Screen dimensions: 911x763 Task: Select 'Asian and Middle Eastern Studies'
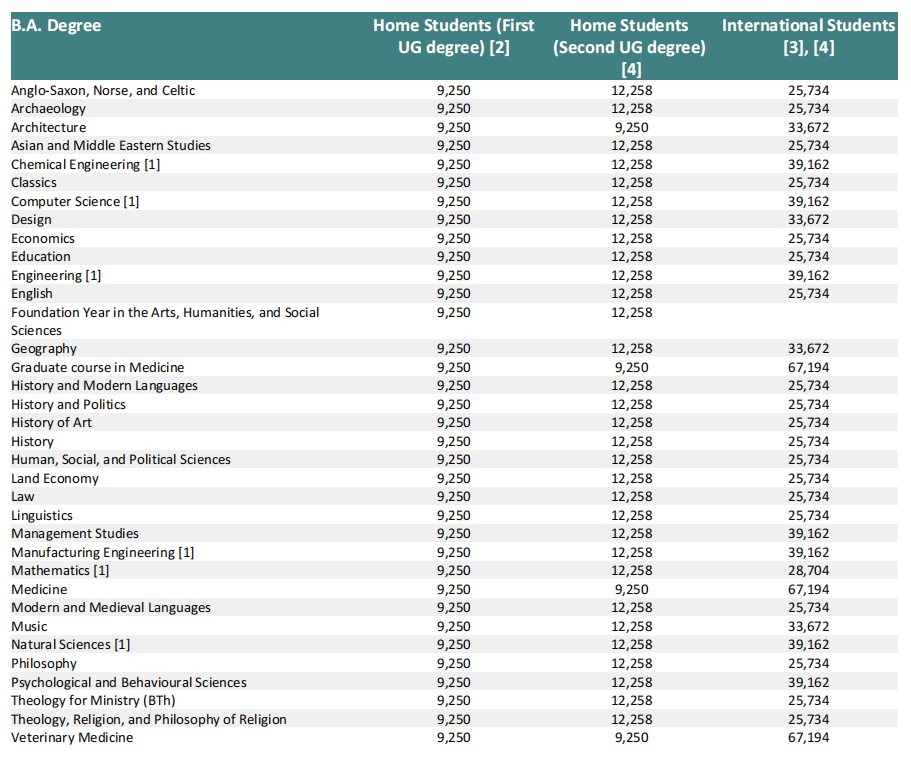(x=110, y=145)
